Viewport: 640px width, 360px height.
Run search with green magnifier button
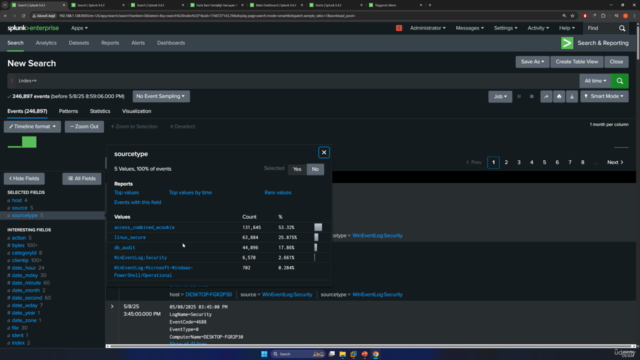[620, 81]
